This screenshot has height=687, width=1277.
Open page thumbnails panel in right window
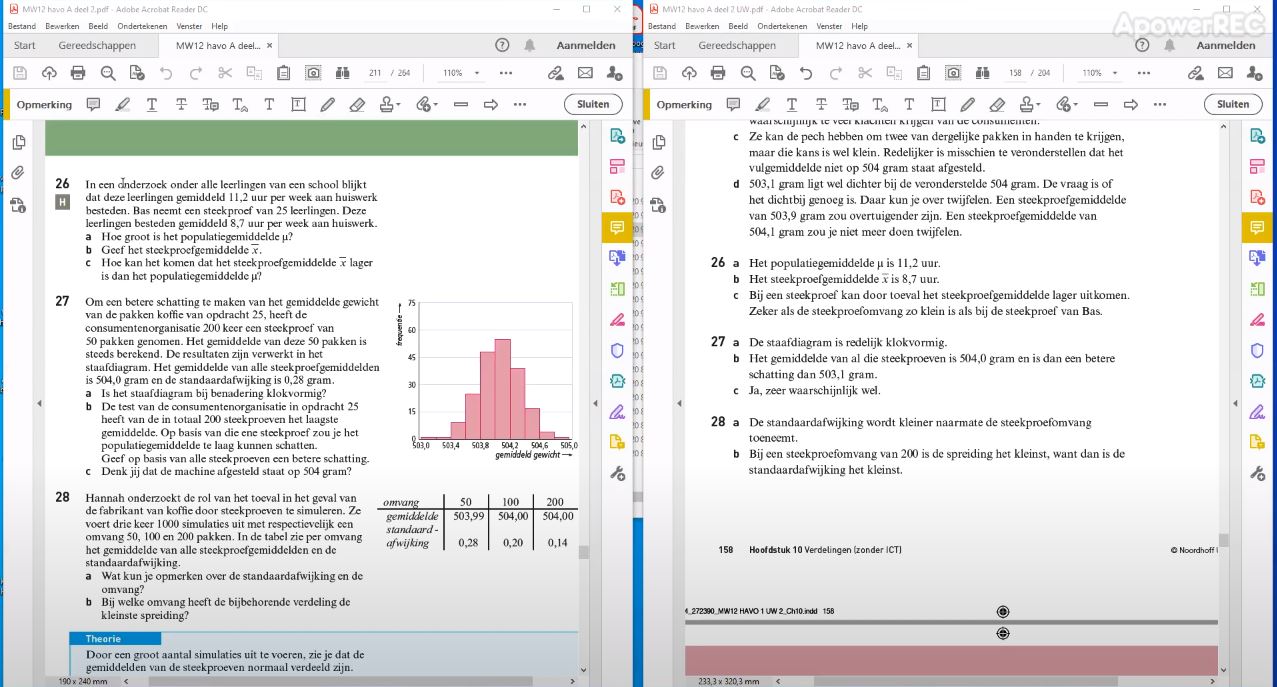[658, 143]
